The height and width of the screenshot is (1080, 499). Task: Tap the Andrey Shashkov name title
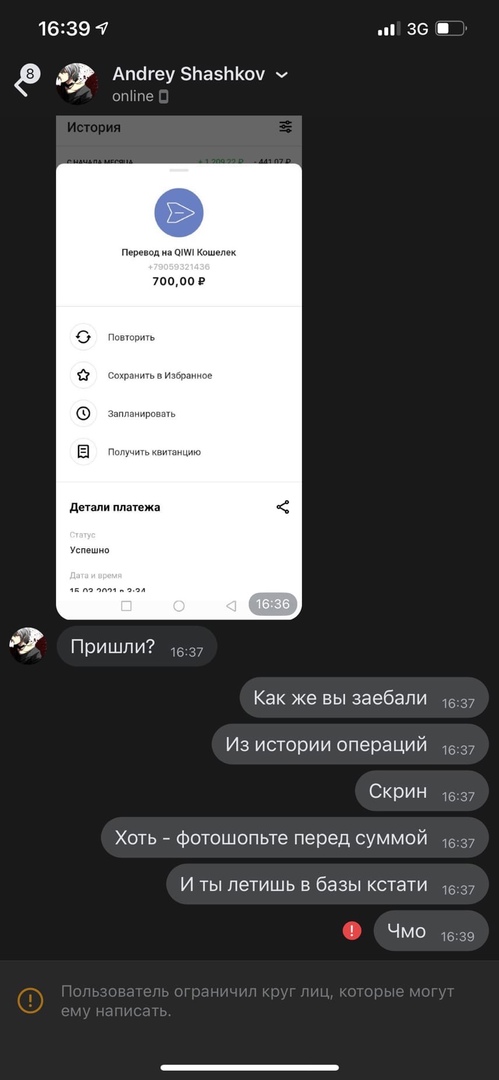click(189, 74)
